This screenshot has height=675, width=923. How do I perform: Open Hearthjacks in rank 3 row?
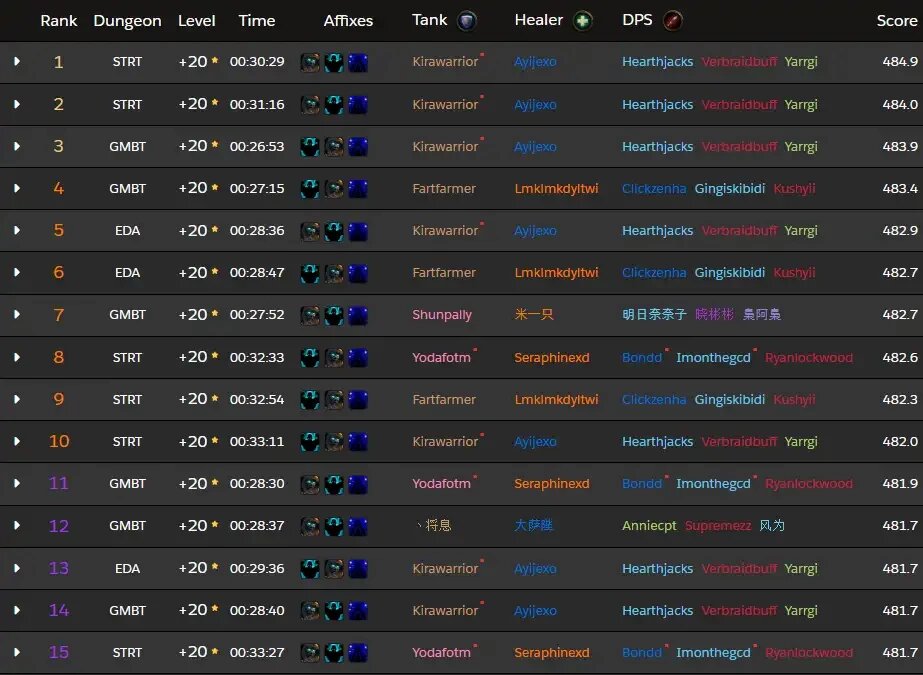point(658,147)
